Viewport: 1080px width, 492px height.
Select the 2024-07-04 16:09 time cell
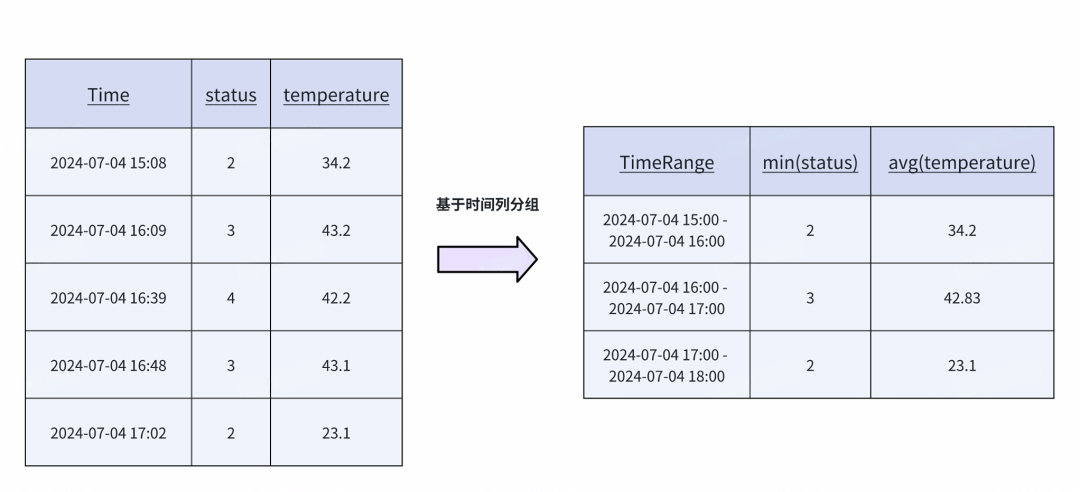click(x=108, y=230)
